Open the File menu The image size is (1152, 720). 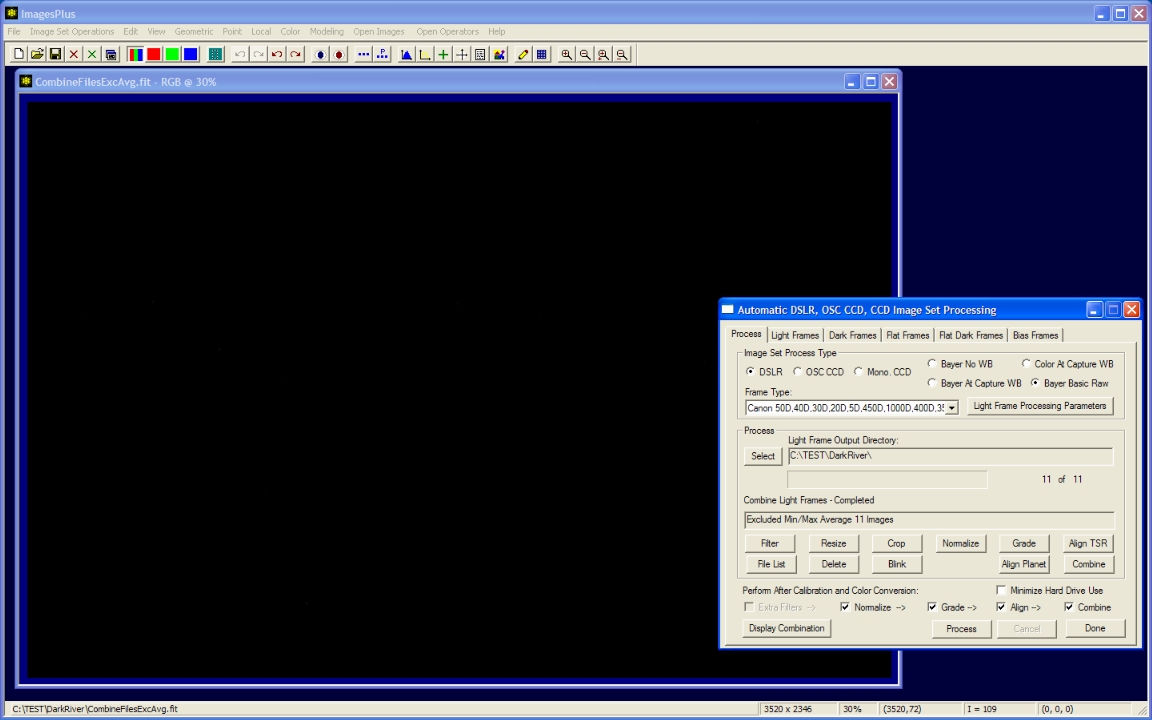(14, 32)
